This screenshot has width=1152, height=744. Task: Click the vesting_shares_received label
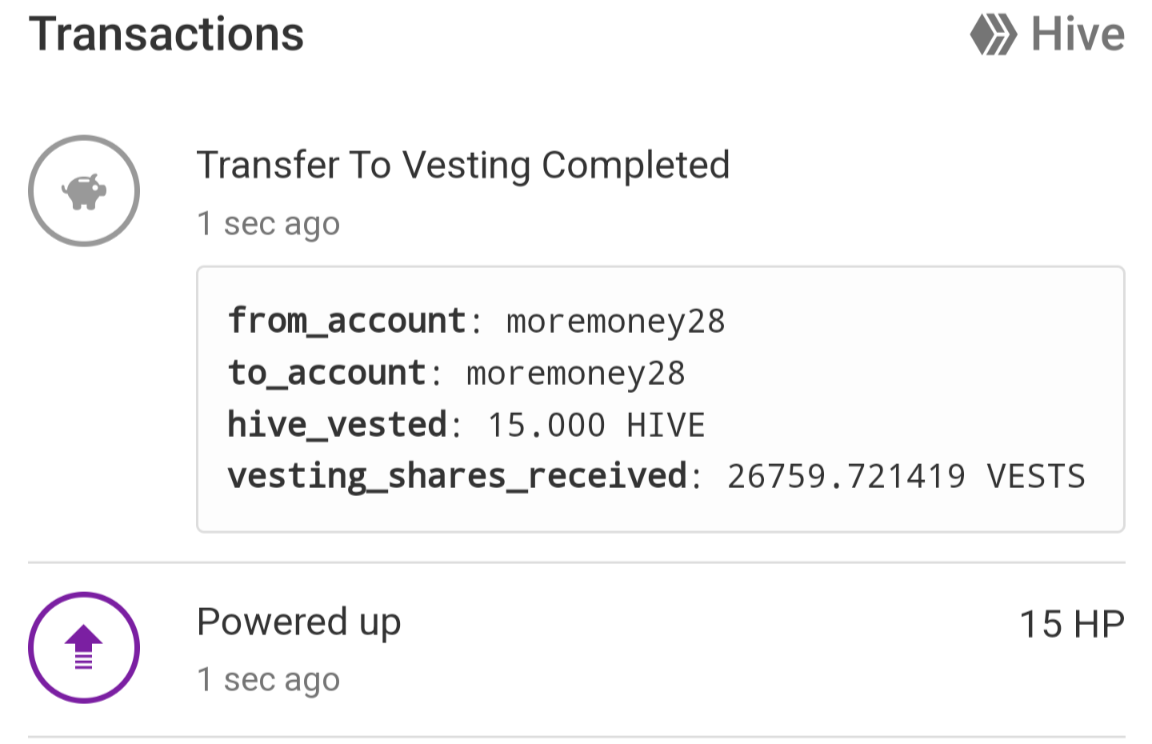pyautogui.click(x=457, y=477)
